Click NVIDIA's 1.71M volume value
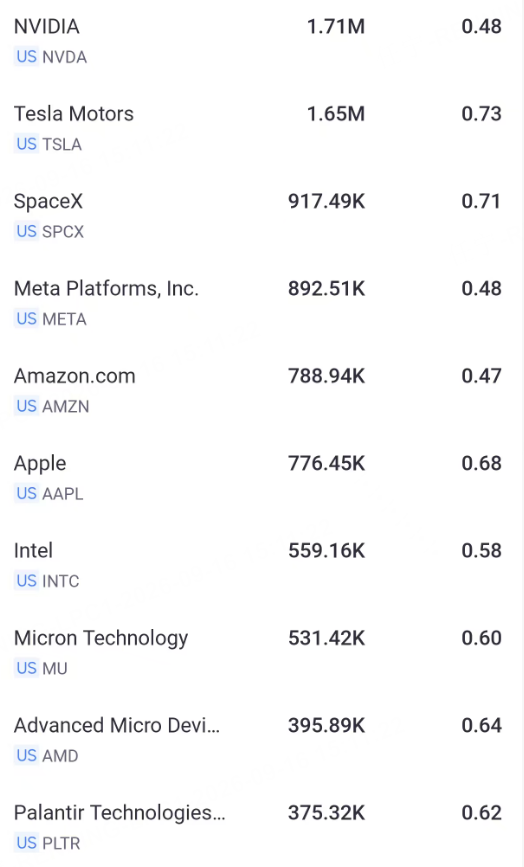524x867 pixels. pyautogui.click(x=336, y=27)
